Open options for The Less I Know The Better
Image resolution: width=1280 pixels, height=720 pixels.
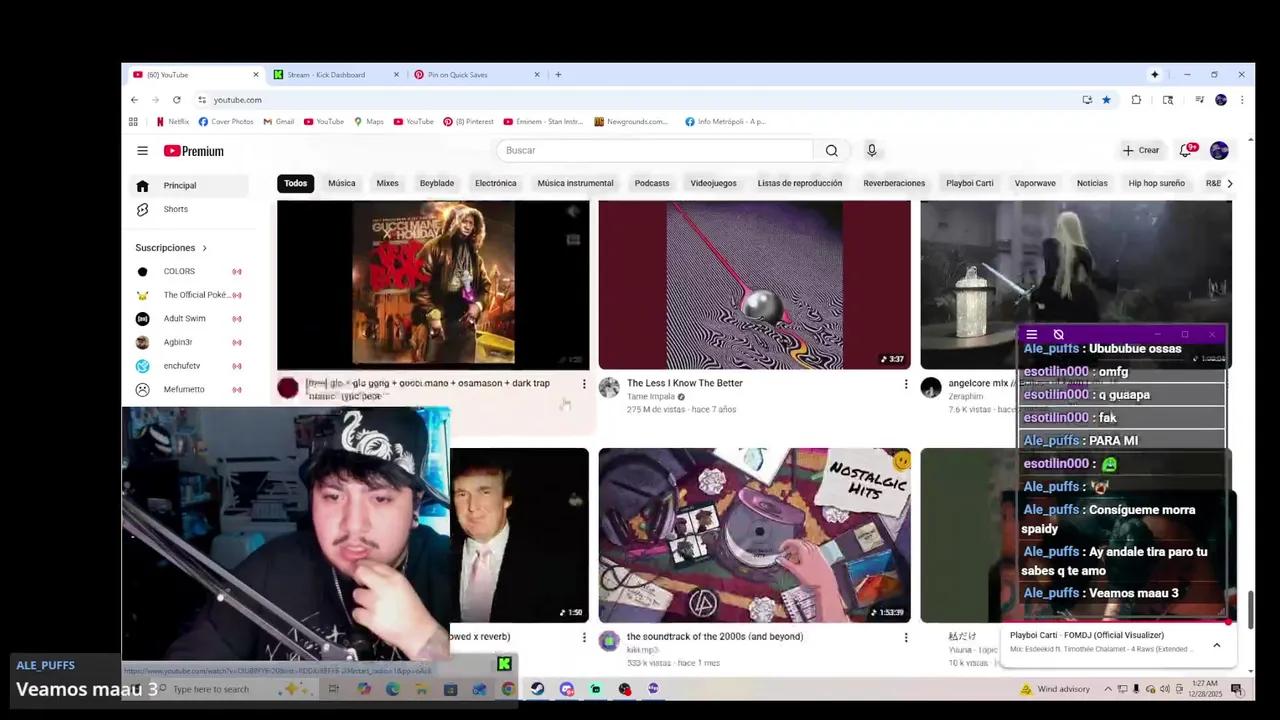(906, 384)
